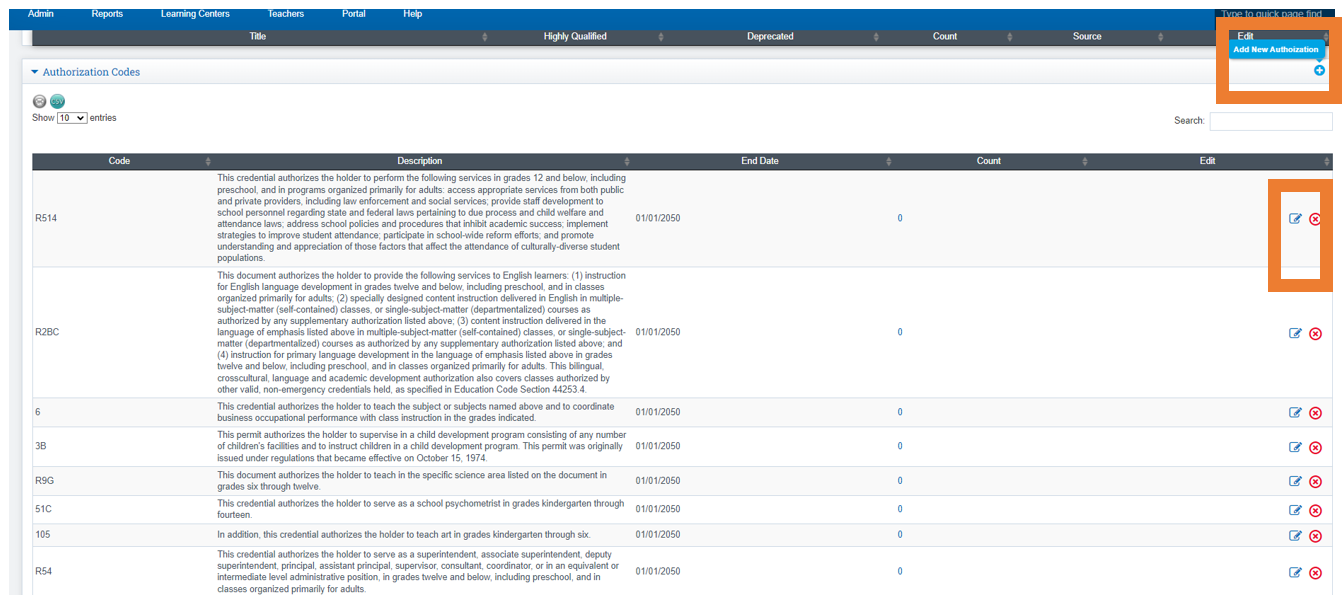Image resolution: width=1344 pixels, height=599 pixels.
Task: Open the edit pencil icon for code 51C
Action: click(x=1295, y=509)
